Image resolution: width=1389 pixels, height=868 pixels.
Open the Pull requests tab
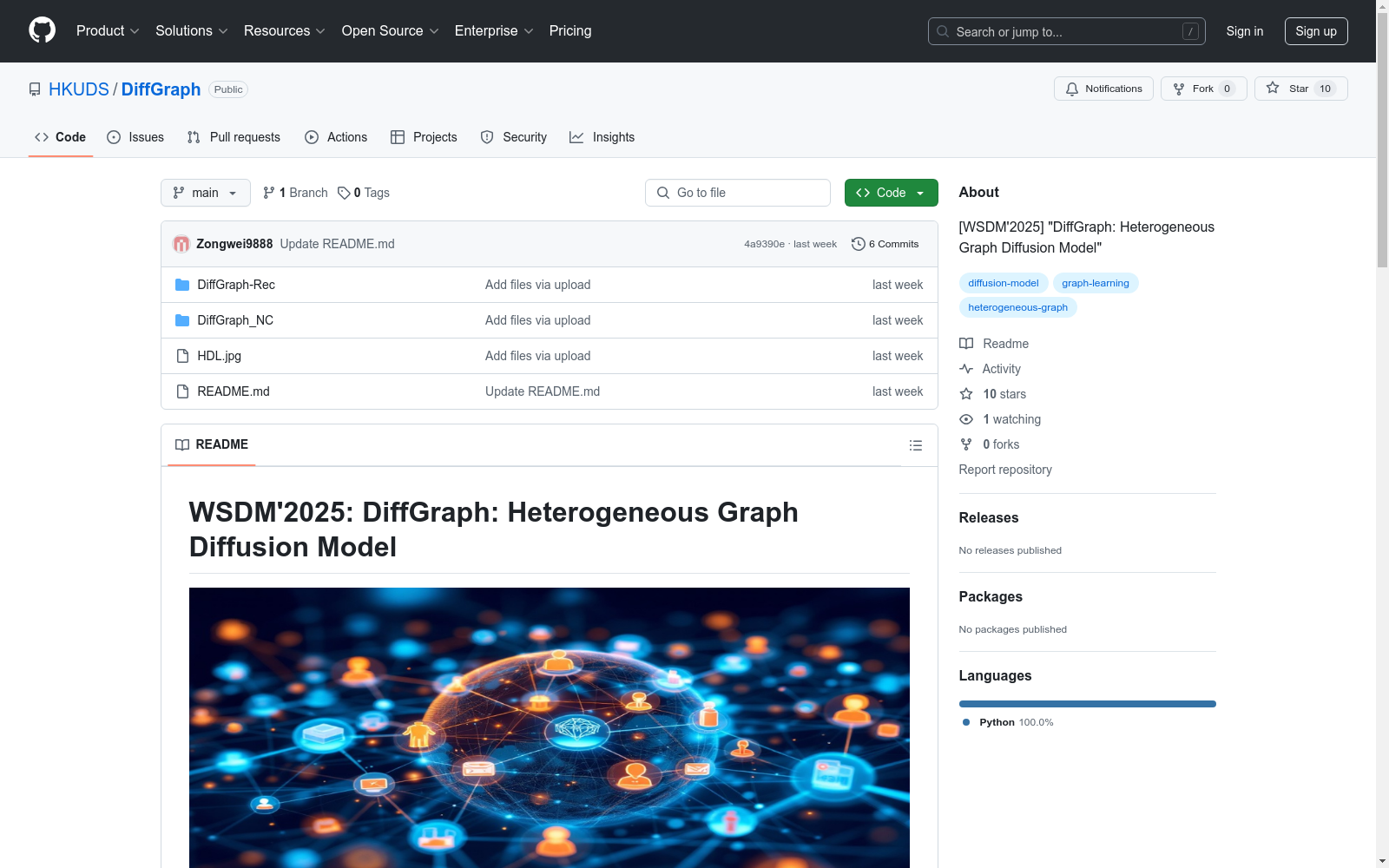(x=234, y=137)
